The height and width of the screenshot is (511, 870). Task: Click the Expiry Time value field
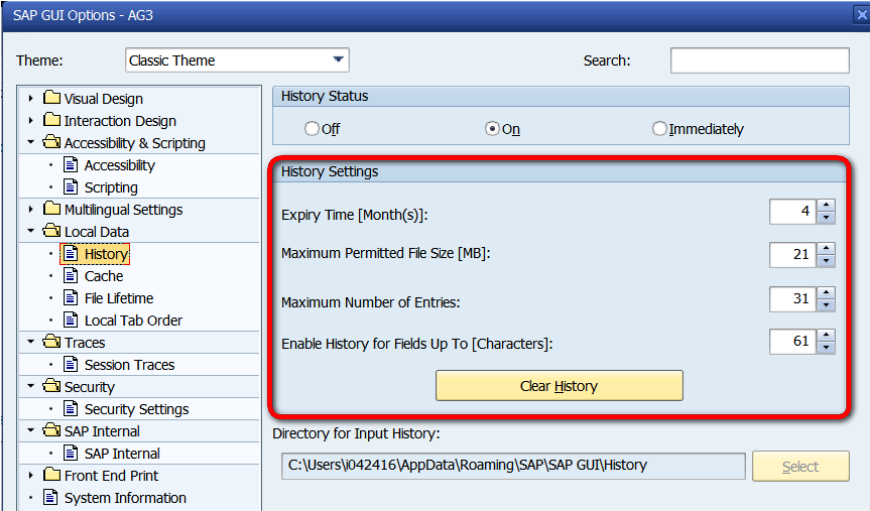(793, 211)
